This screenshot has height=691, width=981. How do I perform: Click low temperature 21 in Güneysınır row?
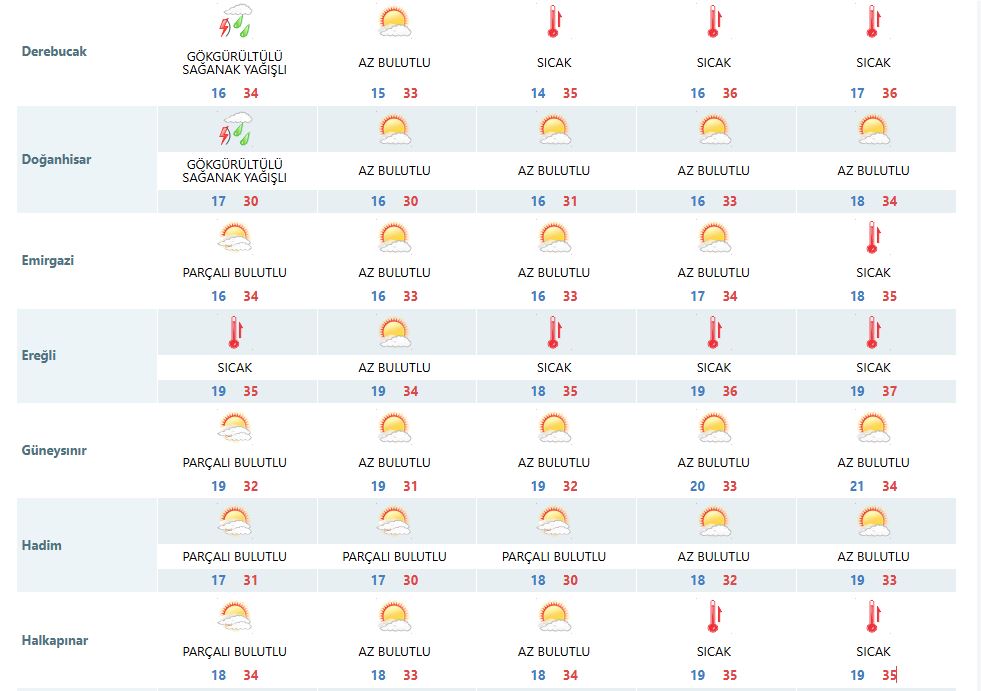(857, 486)
